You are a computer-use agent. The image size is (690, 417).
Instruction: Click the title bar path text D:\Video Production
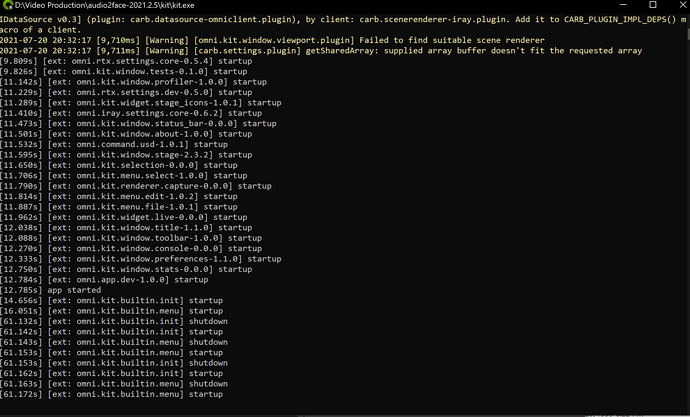click(60, 5)
